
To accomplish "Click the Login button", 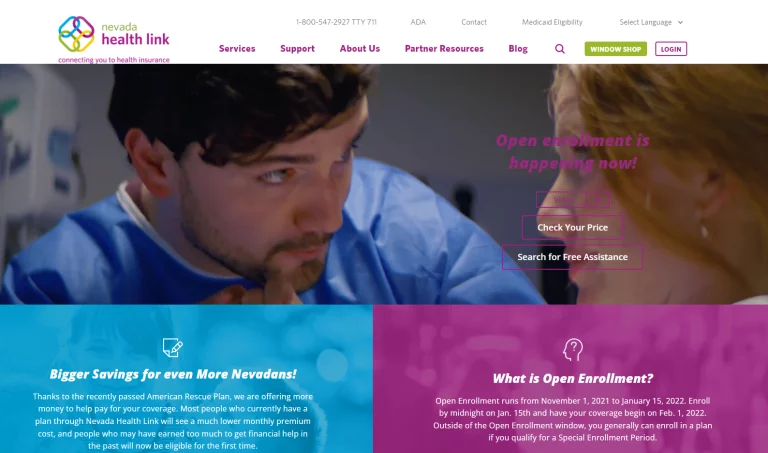I will pos(671,49).
